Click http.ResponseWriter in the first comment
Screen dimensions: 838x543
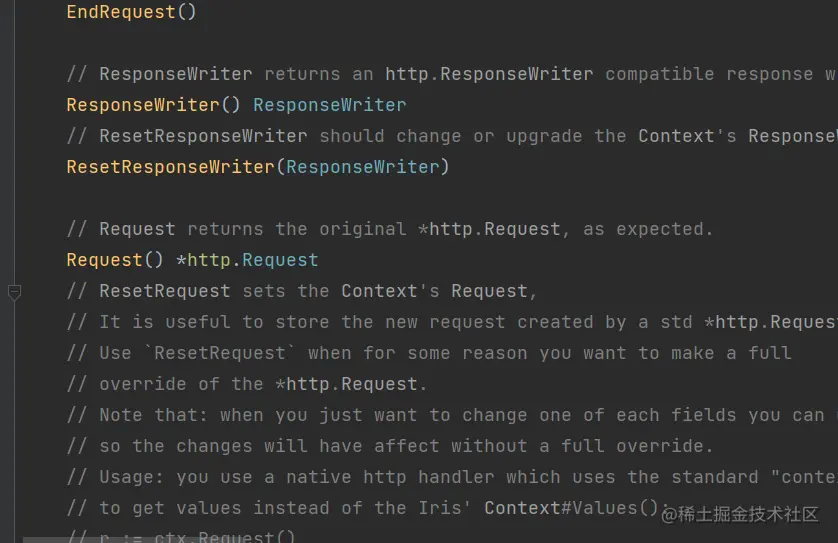click(489, 74)
